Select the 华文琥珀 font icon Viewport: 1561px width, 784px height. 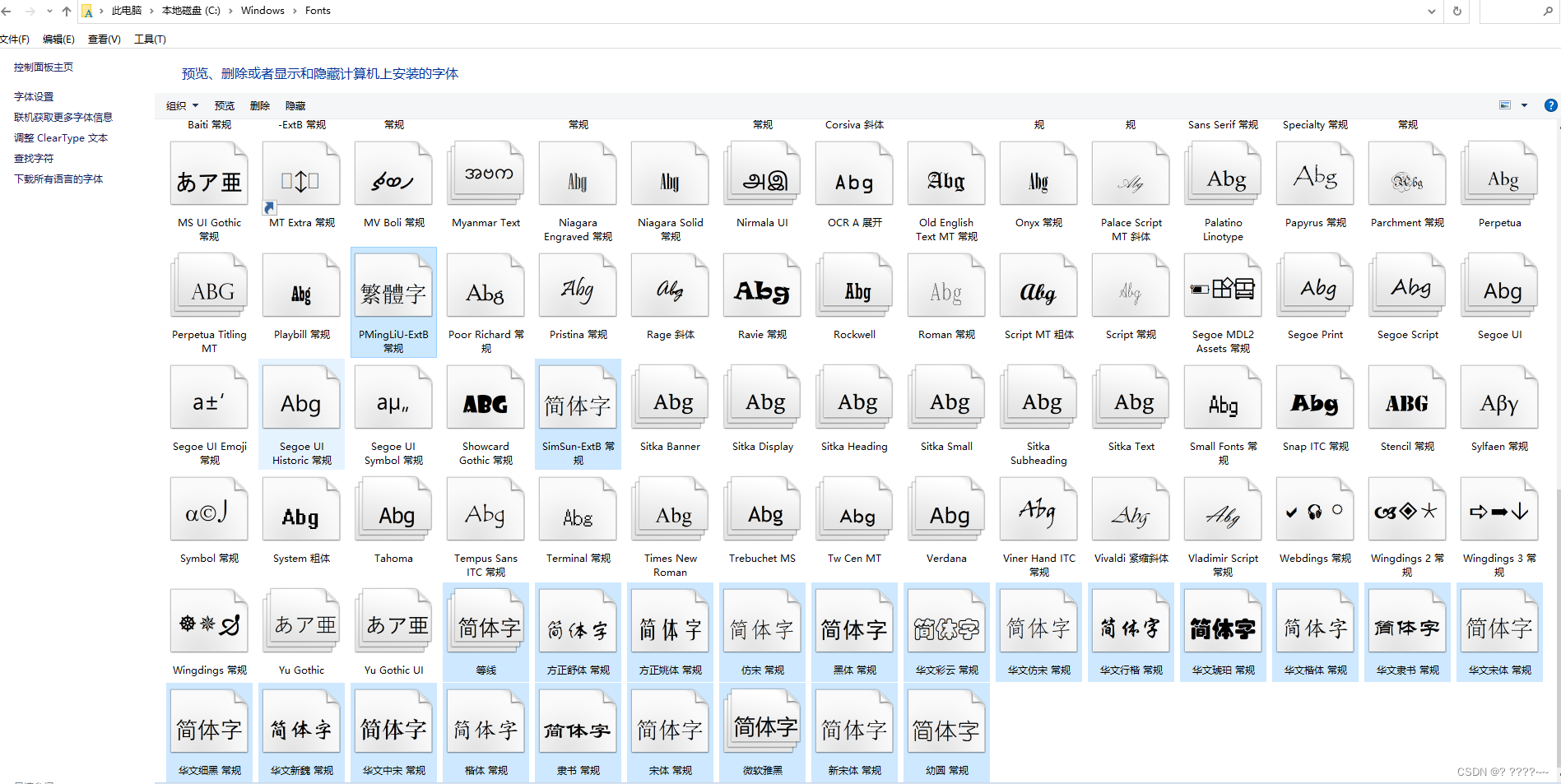click(x=1223, y=622)
